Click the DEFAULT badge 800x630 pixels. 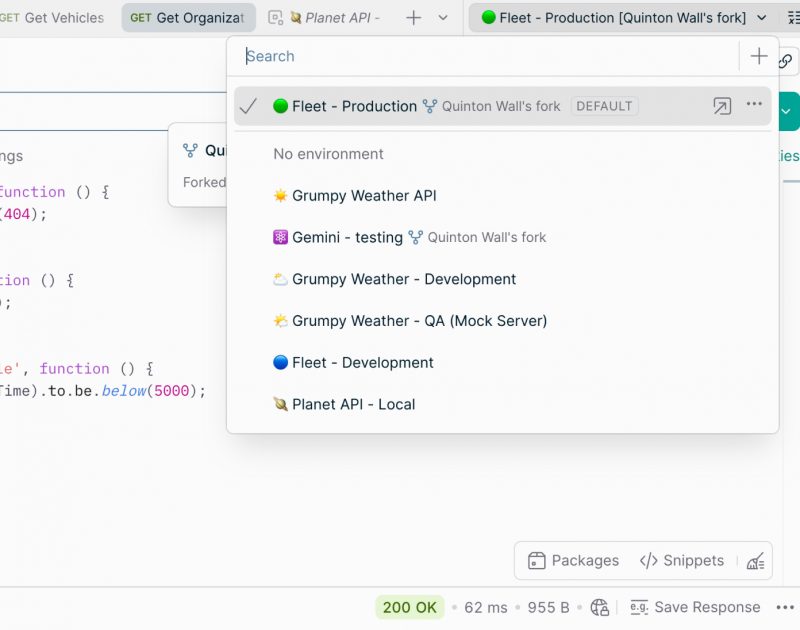coord(604,106)
